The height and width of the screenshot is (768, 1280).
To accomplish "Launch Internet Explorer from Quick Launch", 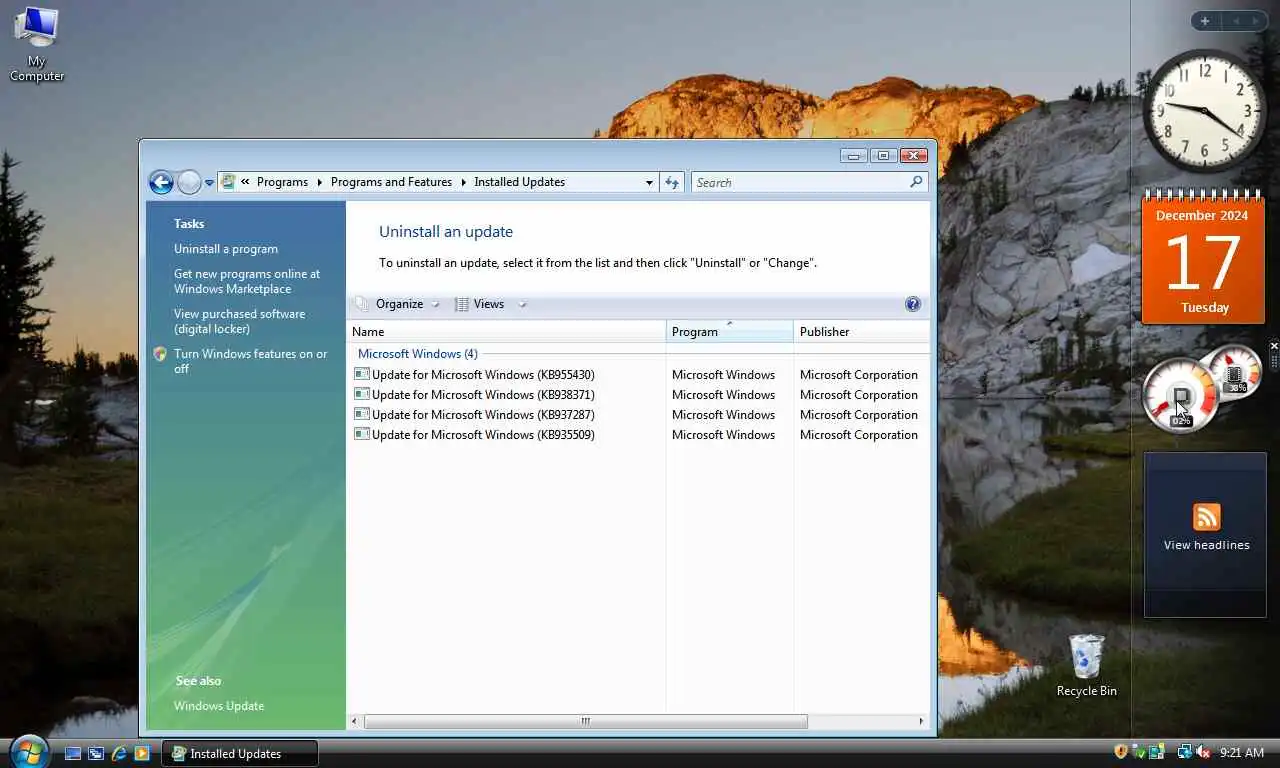I will 119,753.
